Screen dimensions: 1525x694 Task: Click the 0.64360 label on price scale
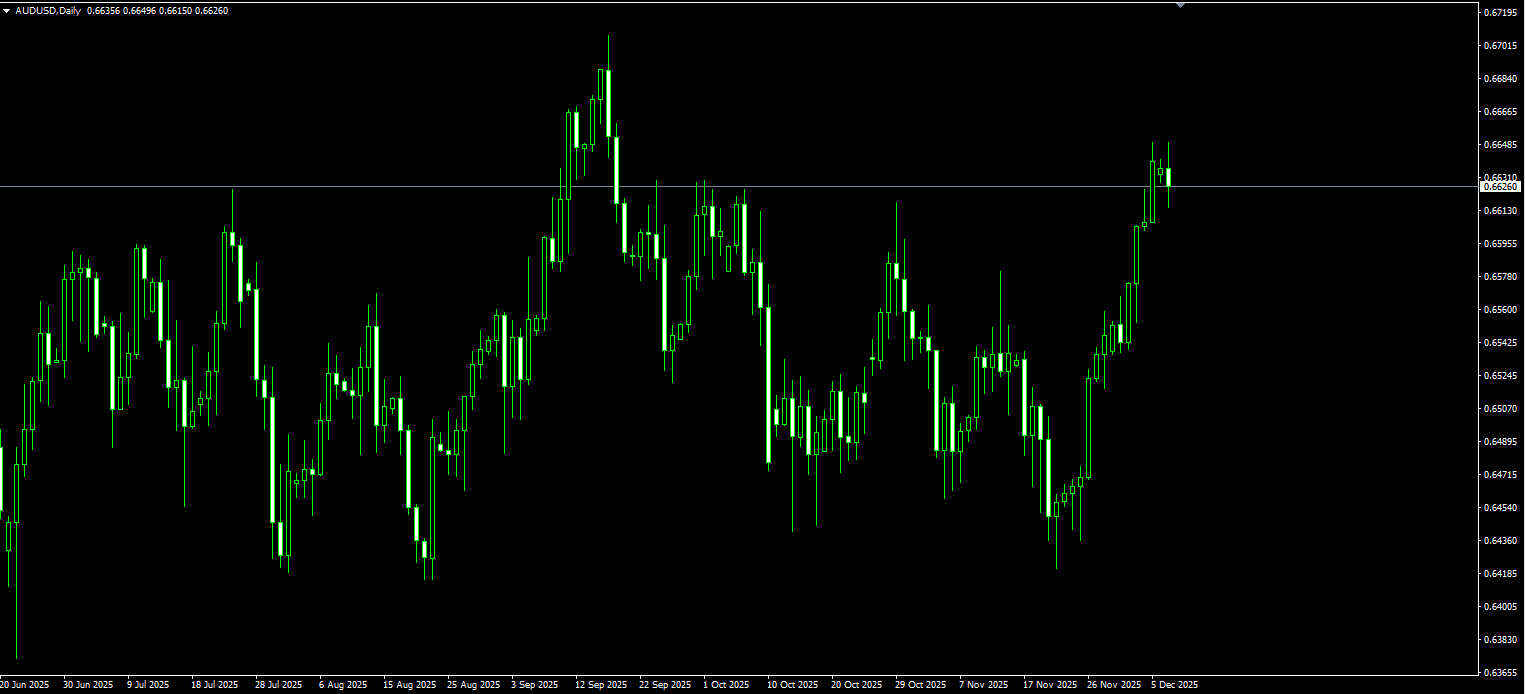(x=1500, y=541)
